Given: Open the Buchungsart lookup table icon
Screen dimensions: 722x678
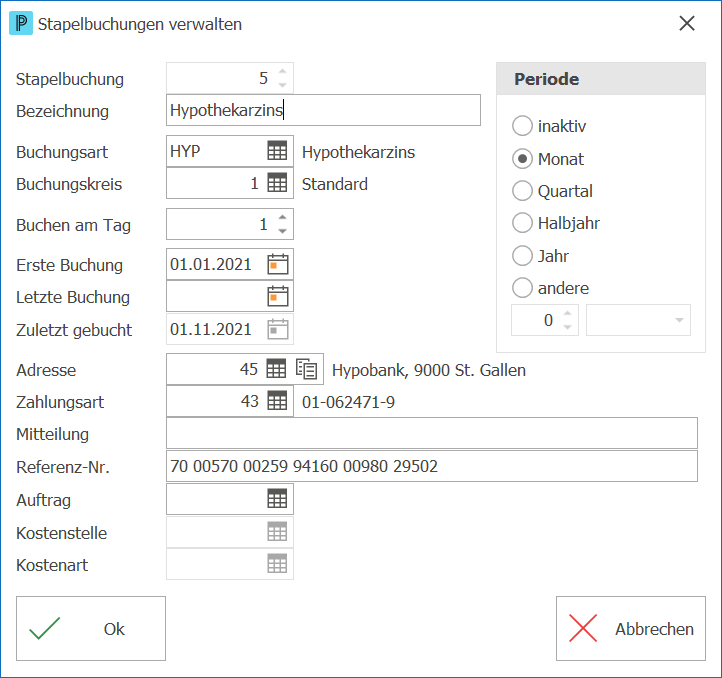Looking at the screenshot, I should (277, 151).
